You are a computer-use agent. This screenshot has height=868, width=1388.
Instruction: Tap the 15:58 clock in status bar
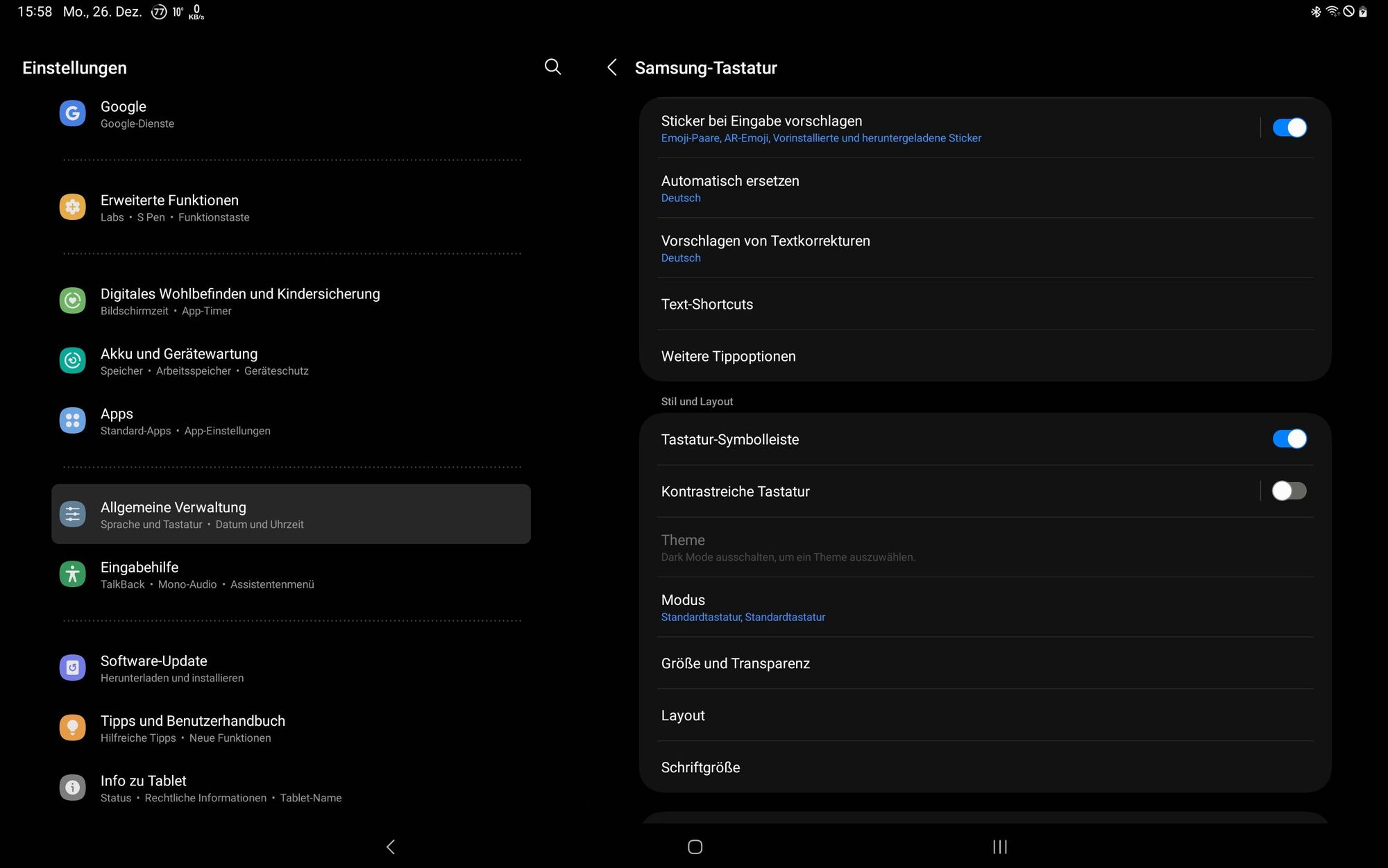tap(35, 12)
